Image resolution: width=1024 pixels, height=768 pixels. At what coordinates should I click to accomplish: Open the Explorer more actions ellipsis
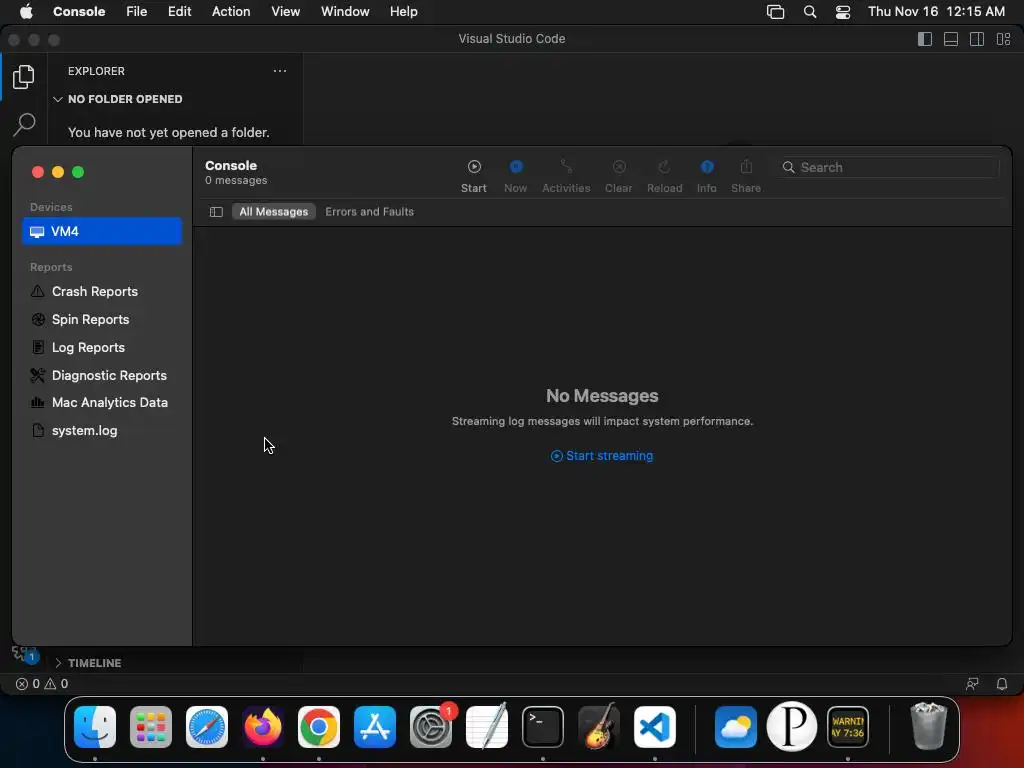pos(280,71)
